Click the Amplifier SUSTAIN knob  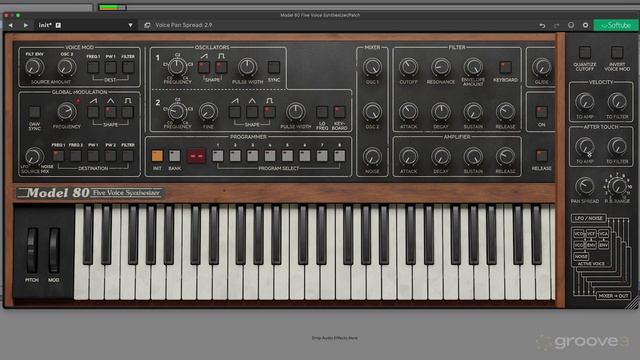473,157
